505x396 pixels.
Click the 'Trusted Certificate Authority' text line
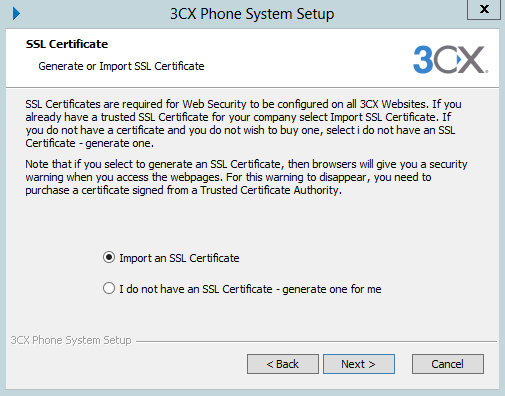[x=271, y=190]
